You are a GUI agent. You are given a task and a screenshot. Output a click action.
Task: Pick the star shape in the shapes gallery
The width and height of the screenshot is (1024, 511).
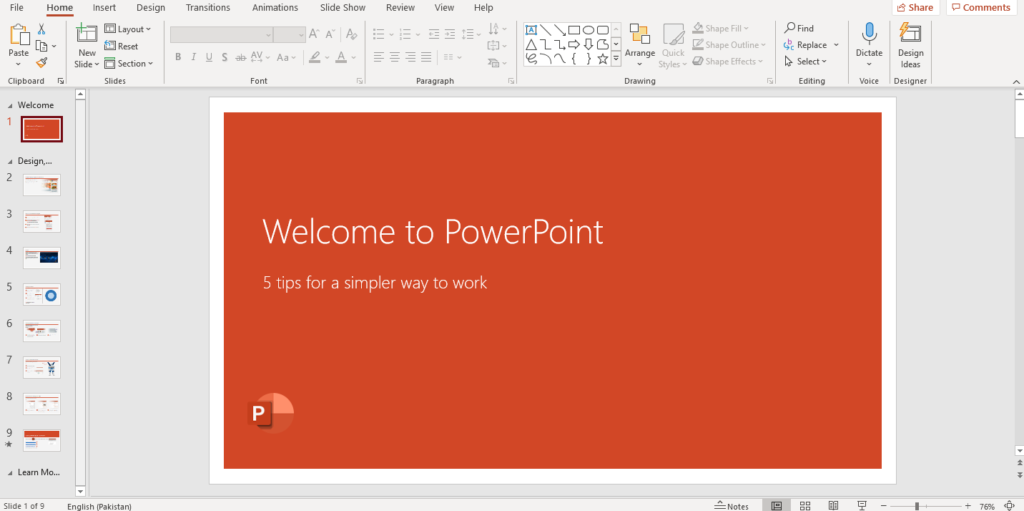(603, 59)
